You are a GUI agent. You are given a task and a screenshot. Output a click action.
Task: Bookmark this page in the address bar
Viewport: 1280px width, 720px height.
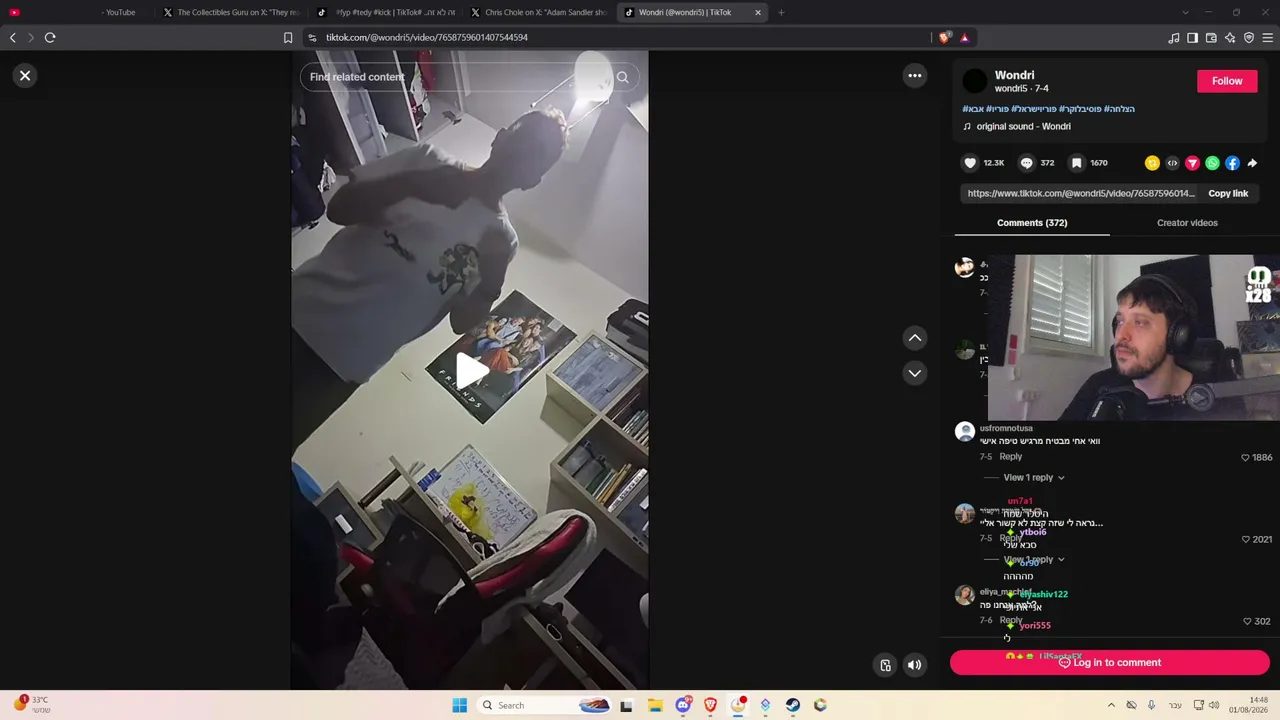288,38
